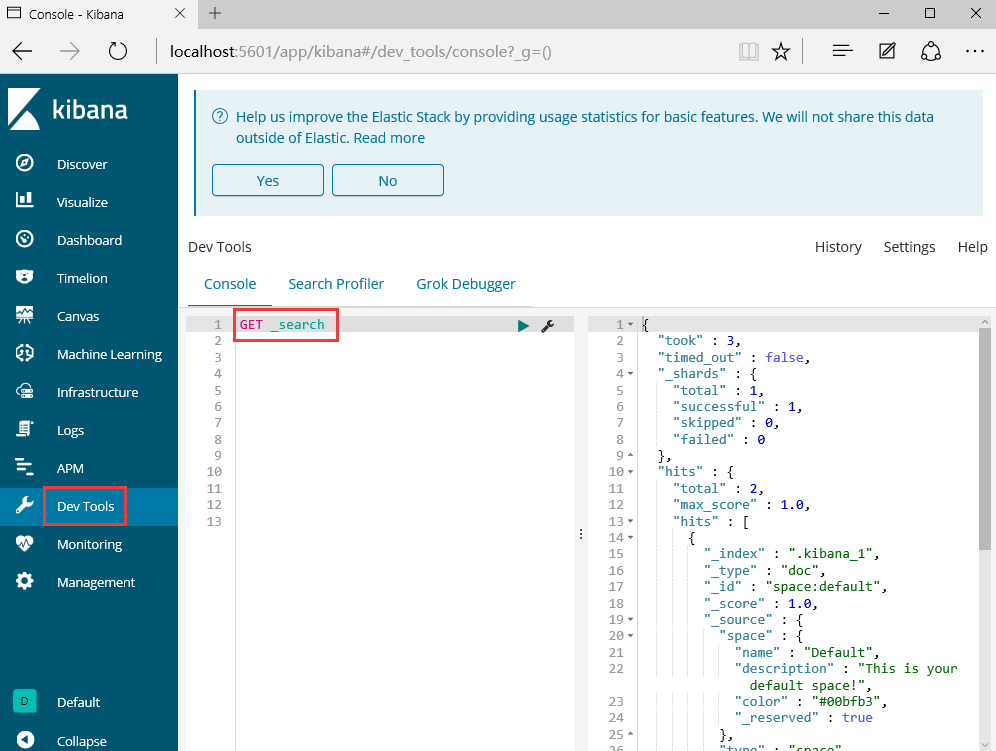The height and width of the screenshot is (751, 996).
Task: Open the Dev Tools Settings menu
Action: point(909,247)
